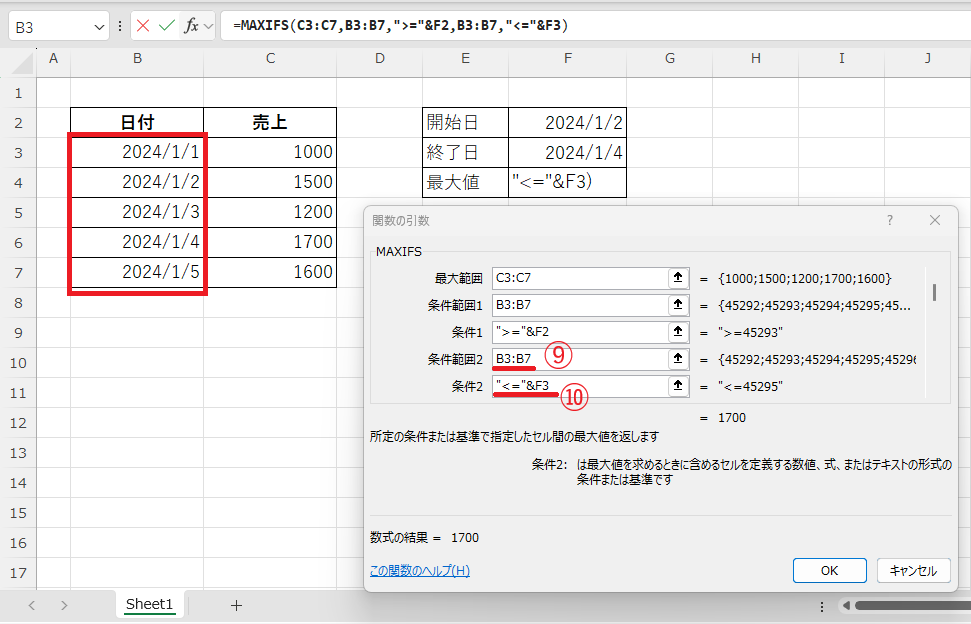The width and height of the screenshot is (971, 624).
Task: Collapse dialog via 条件範囲1 range selector icon
Action: (679, 305)
